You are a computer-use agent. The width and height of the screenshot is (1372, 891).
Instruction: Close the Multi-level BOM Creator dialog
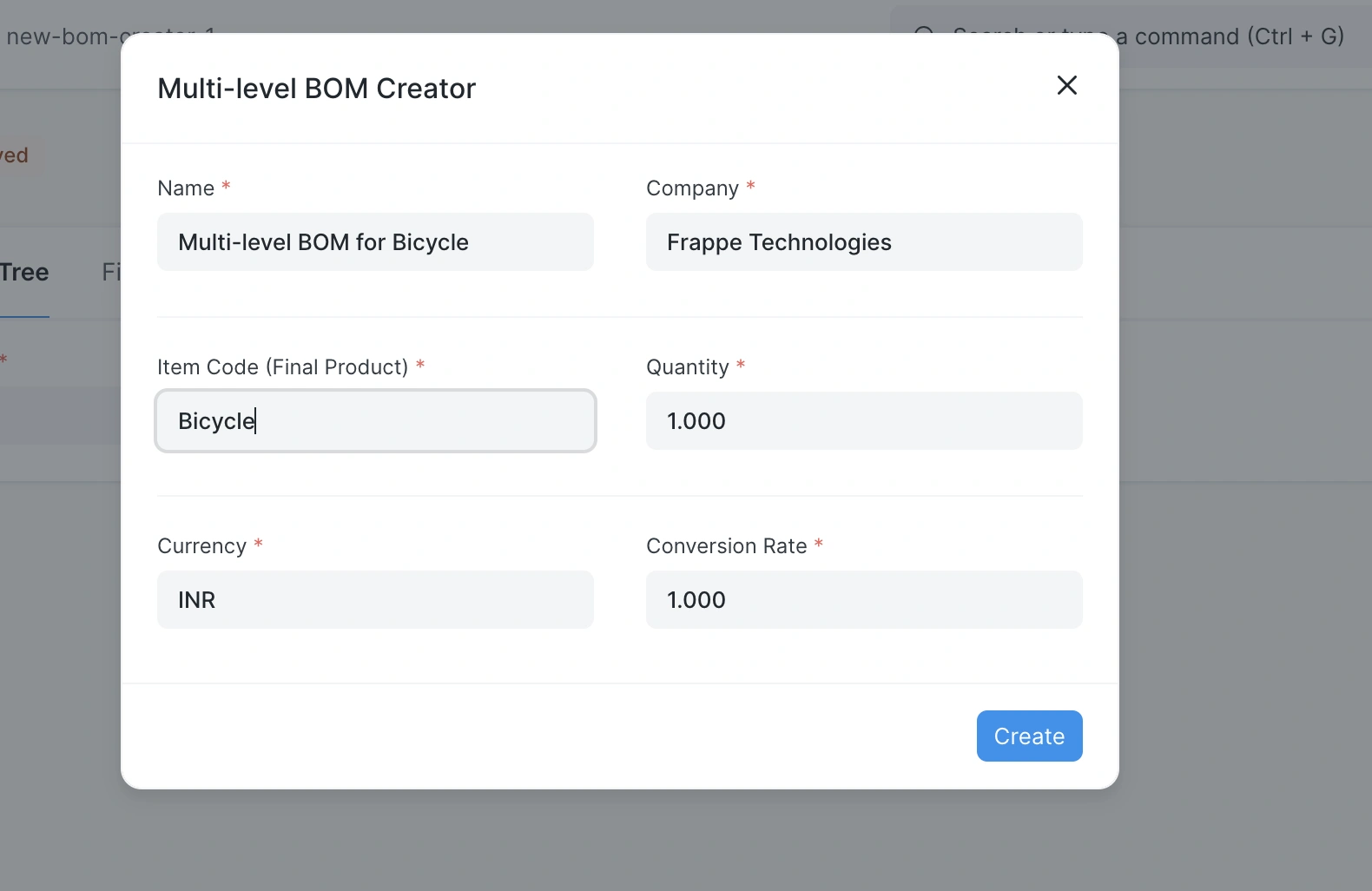coord(1066,85)
